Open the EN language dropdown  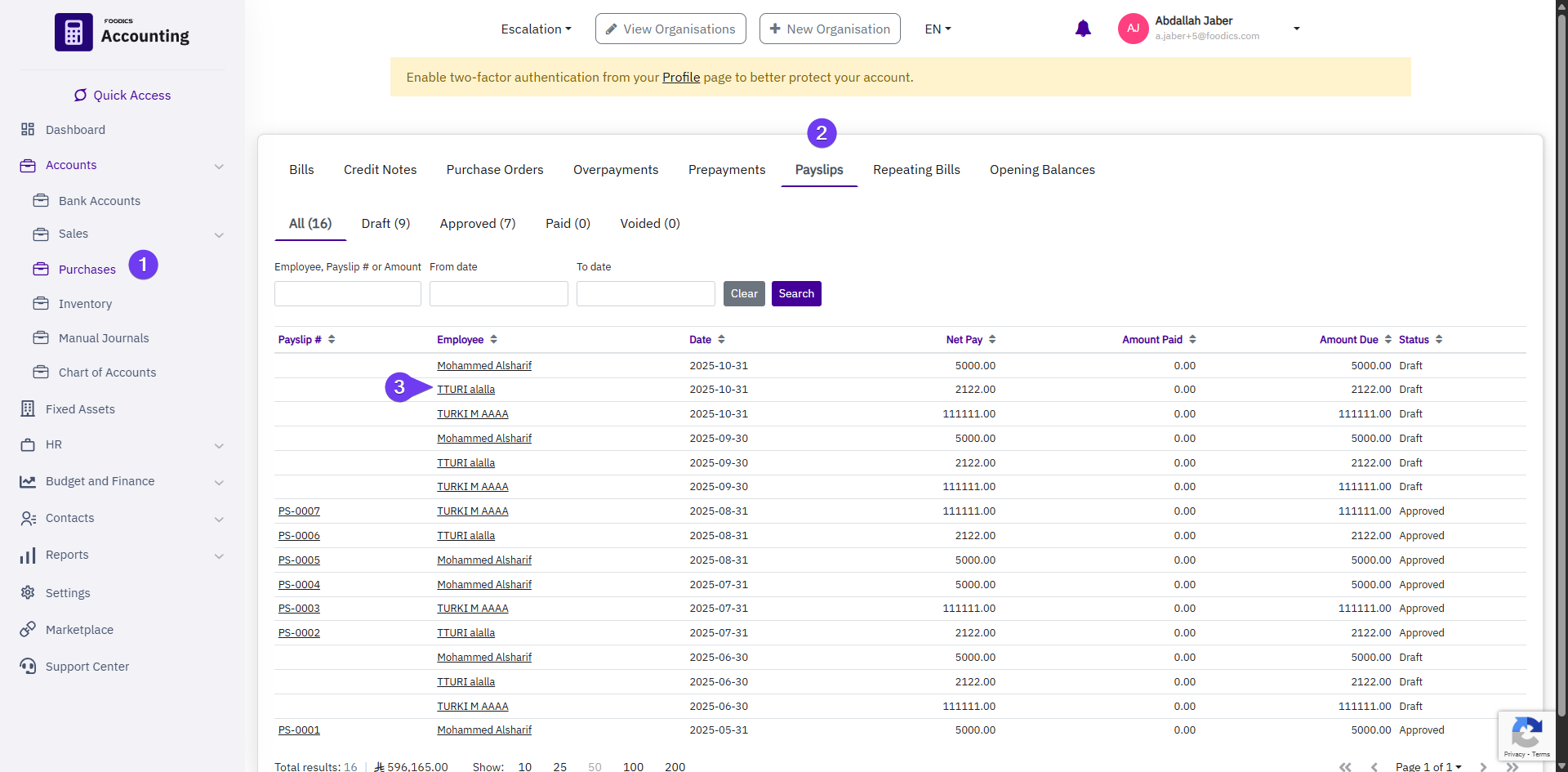938,29
